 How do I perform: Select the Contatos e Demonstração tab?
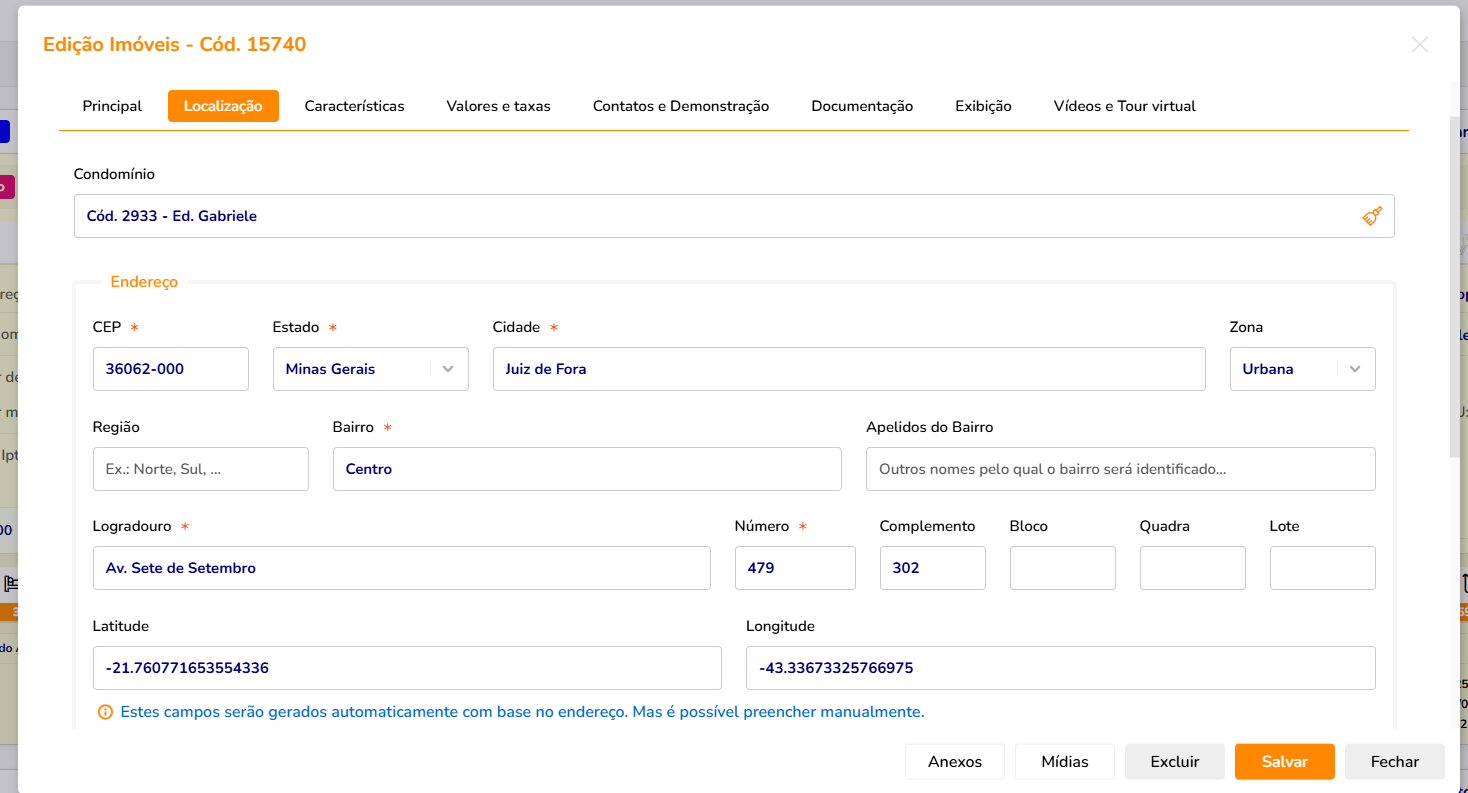click(x=680, y=106)
